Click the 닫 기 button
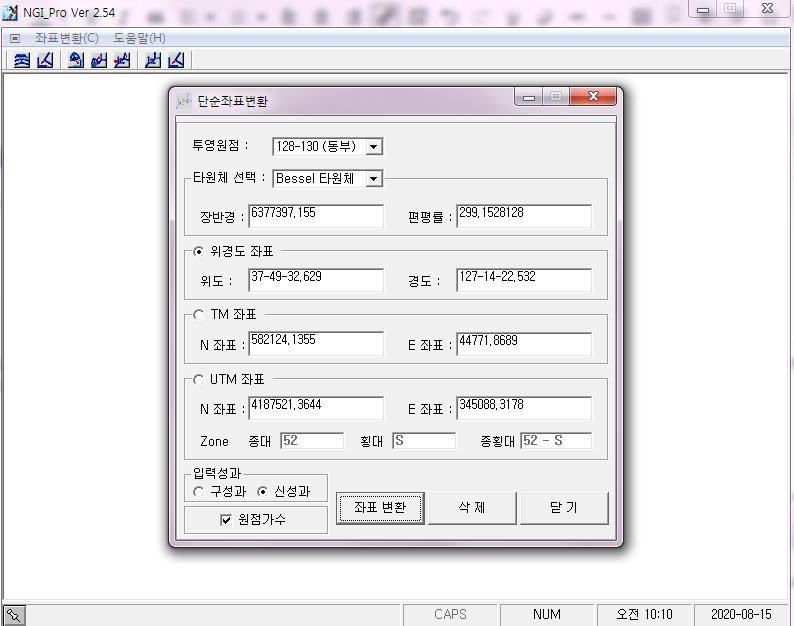This screenshot has height=626, width=794. pos(564,508)
